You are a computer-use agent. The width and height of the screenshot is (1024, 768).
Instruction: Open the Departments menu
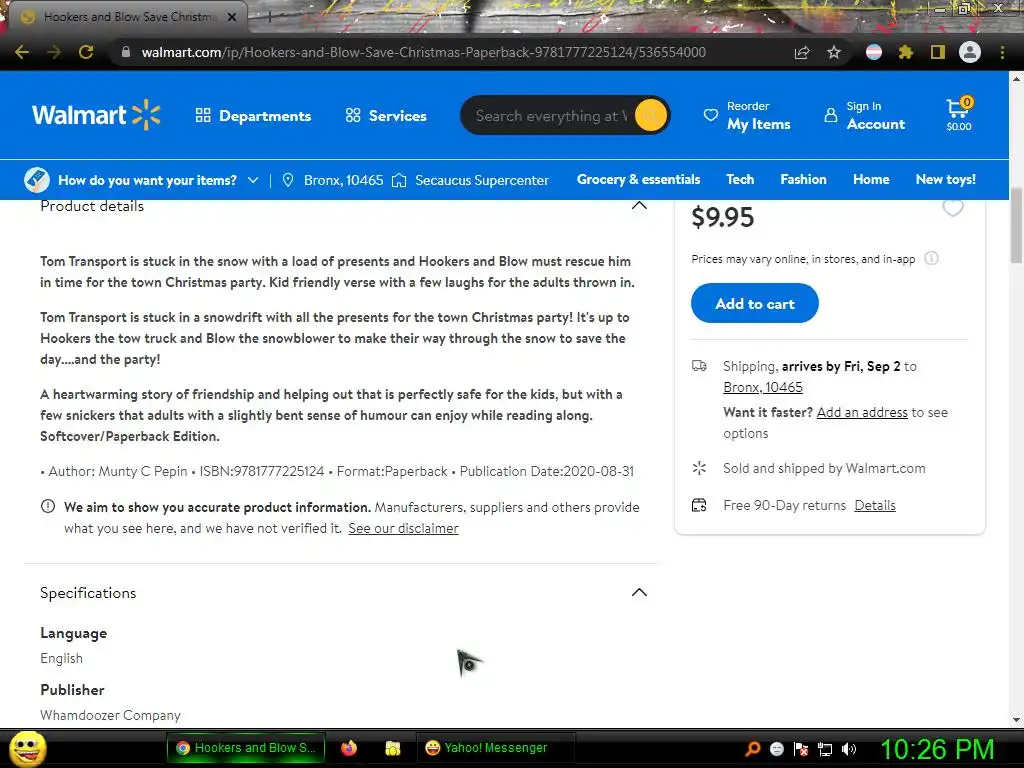(x=253, y=116)
